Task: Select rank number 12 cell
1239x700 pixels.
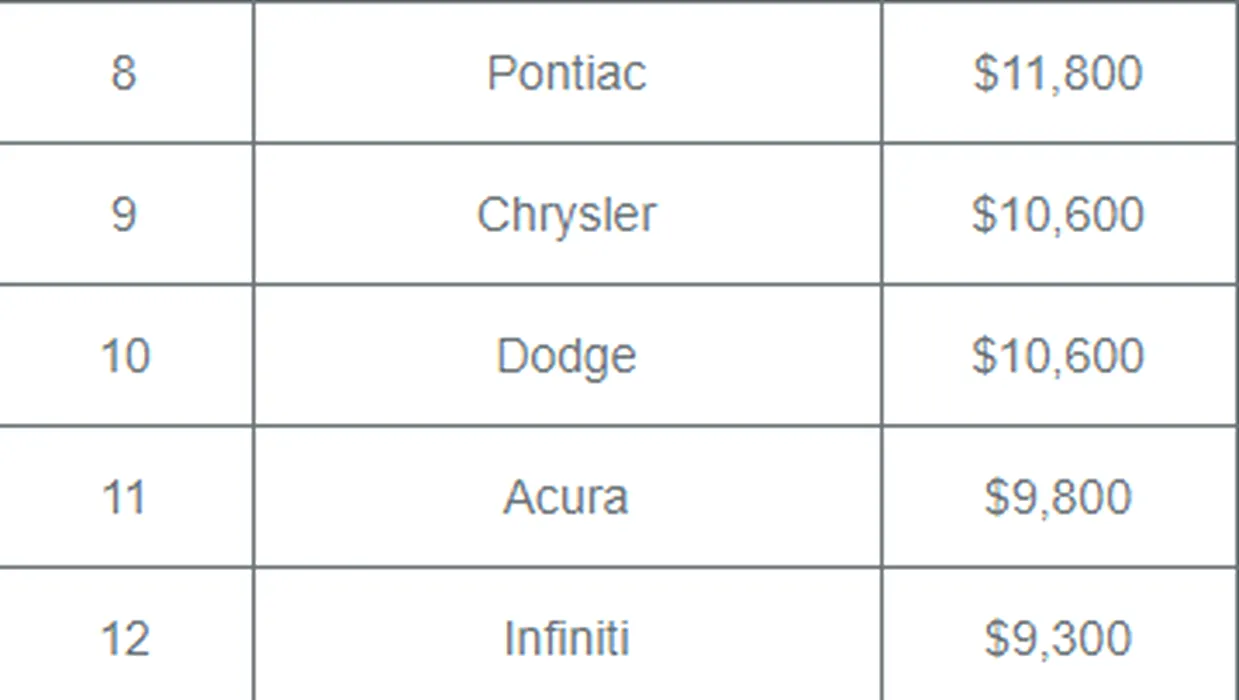Action: click(124, 635)
